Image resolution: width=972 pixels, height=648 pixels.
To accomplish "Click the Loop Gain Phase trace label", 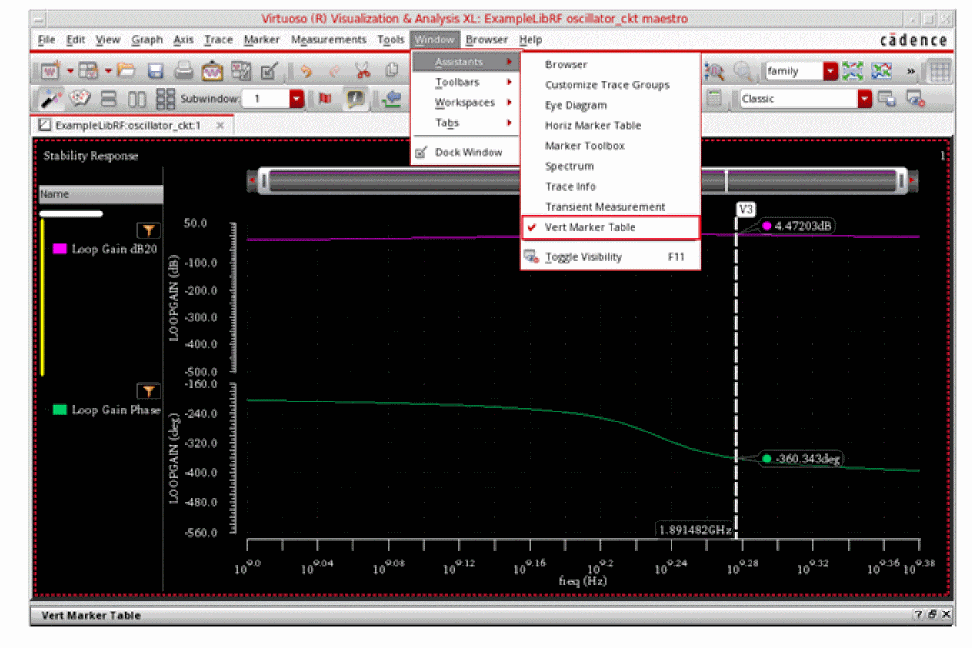I will [115, 410].
